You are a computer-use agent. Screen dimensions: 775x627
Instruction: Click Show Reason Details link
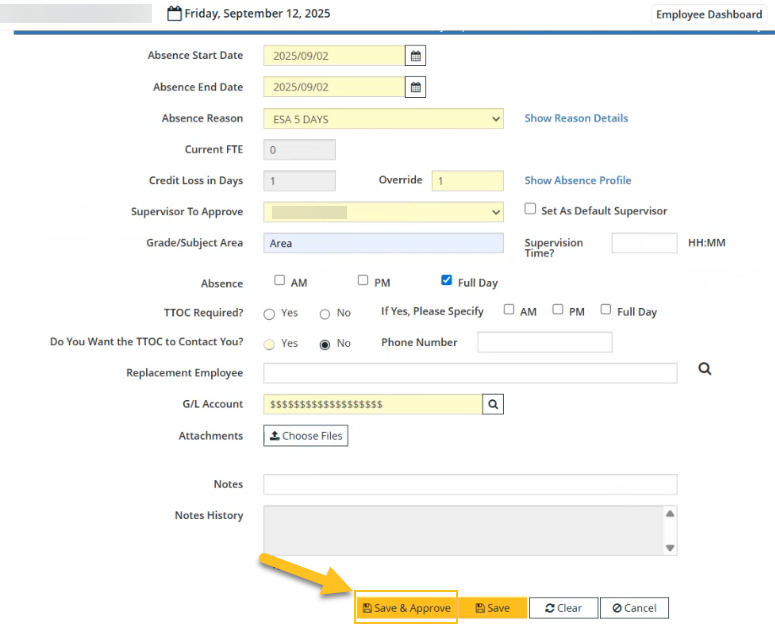[x=576, y=118]
